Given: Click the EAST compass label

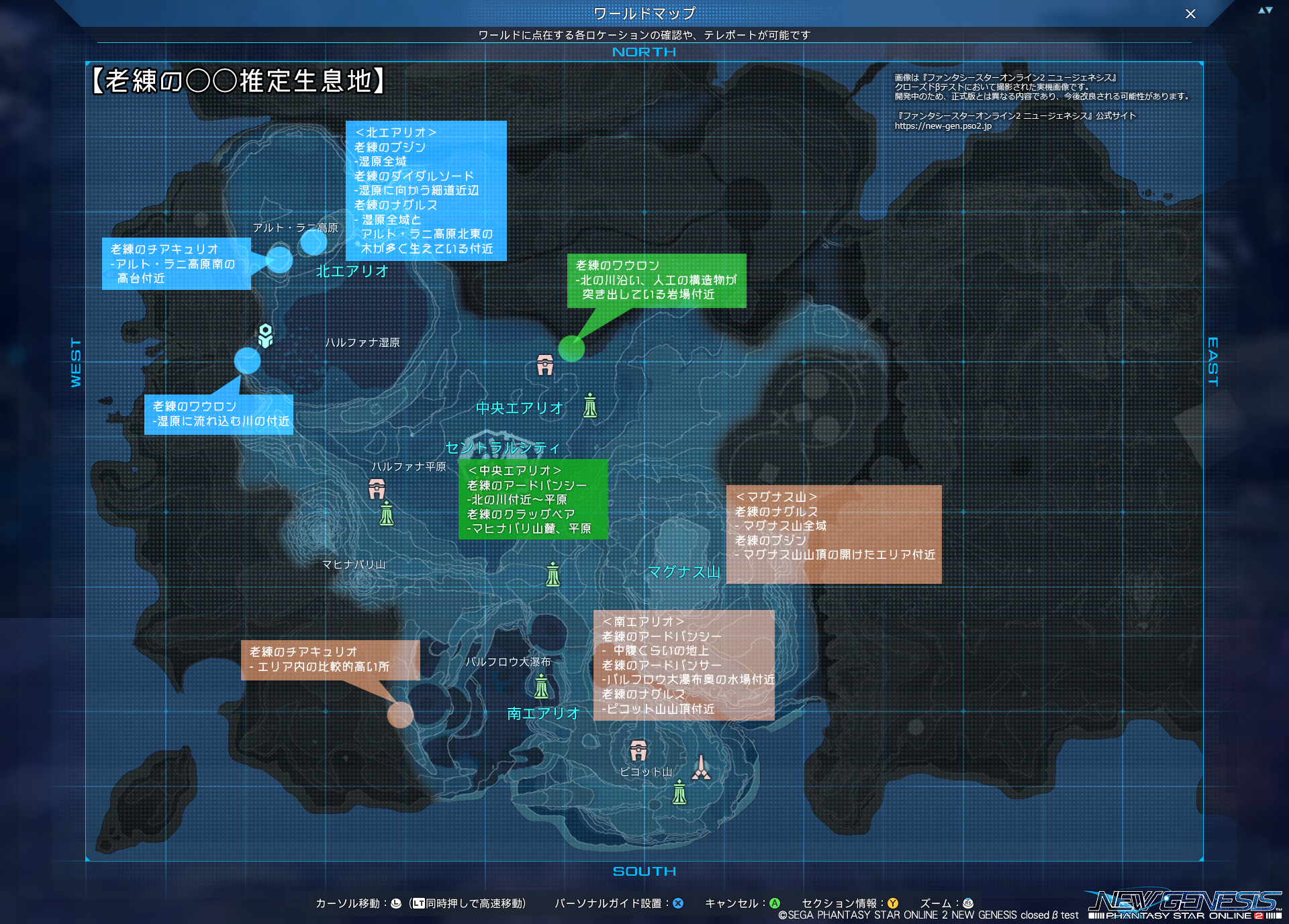Looking at the screenshot, I should [1213, 362].
